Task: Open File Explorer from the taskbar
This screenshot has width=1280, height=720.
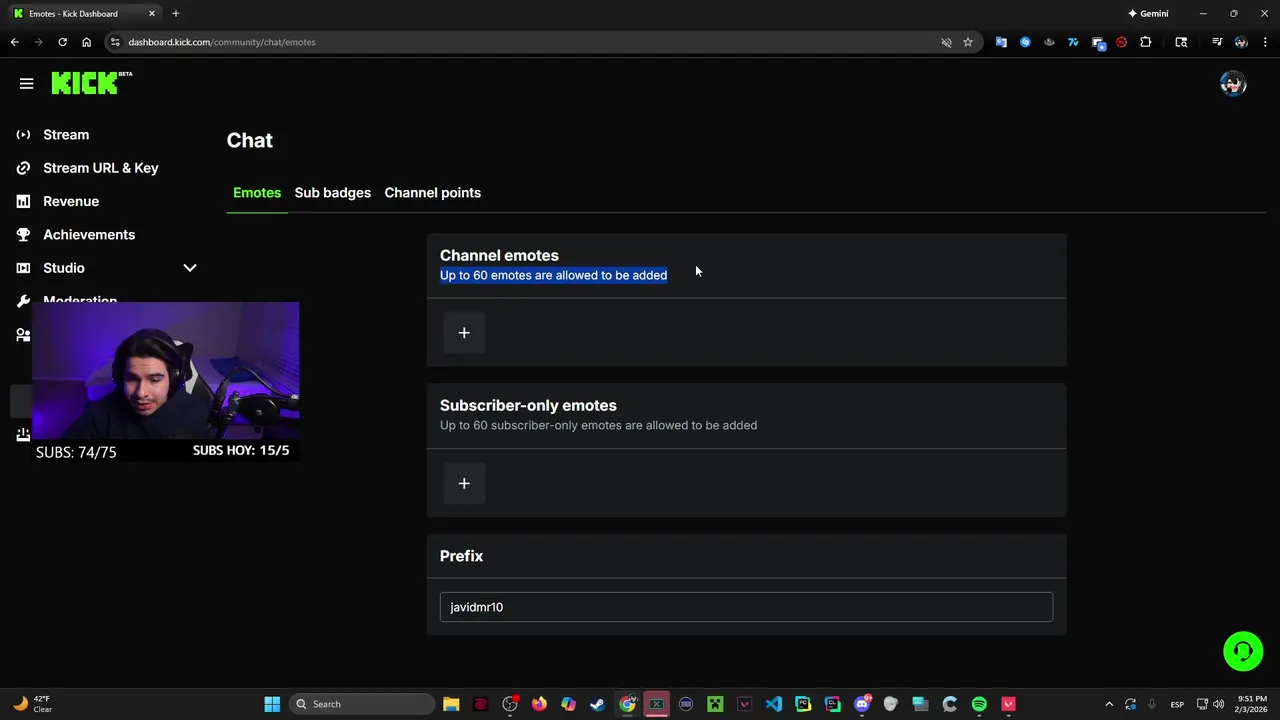Action: click(x=451, y=704)
